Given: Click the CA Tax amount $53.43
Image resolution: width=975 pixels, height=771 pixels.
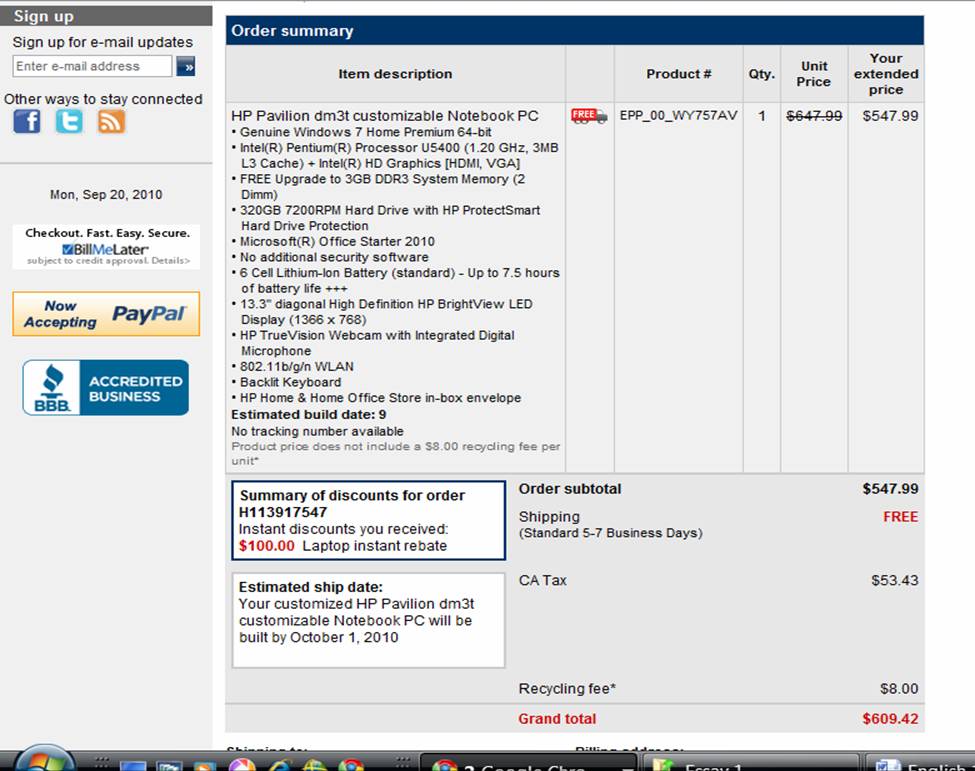Looking at the screenshot, I should pos(895,580).
